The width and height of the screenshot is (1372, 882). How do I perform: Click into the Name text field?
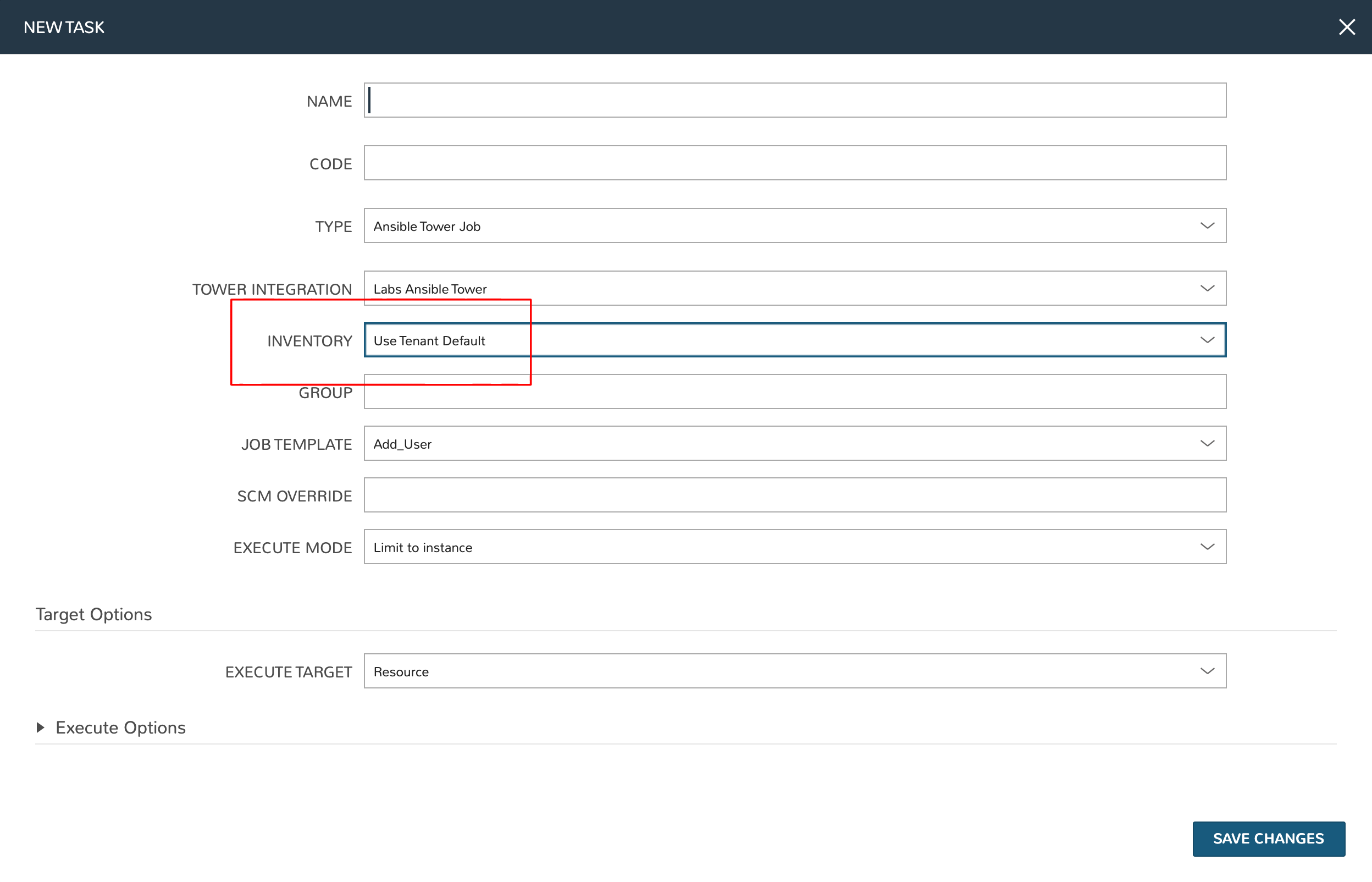click(794, 100)
